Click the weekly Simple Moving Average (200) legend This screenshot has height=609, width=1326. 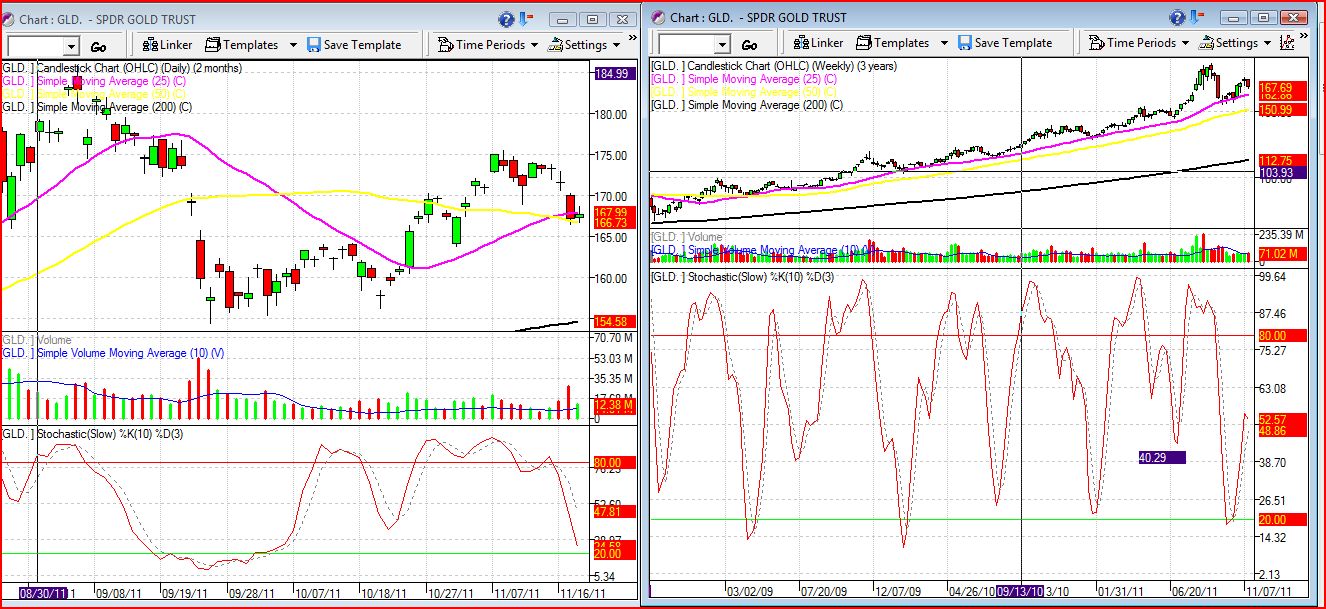tap(747, 105)
